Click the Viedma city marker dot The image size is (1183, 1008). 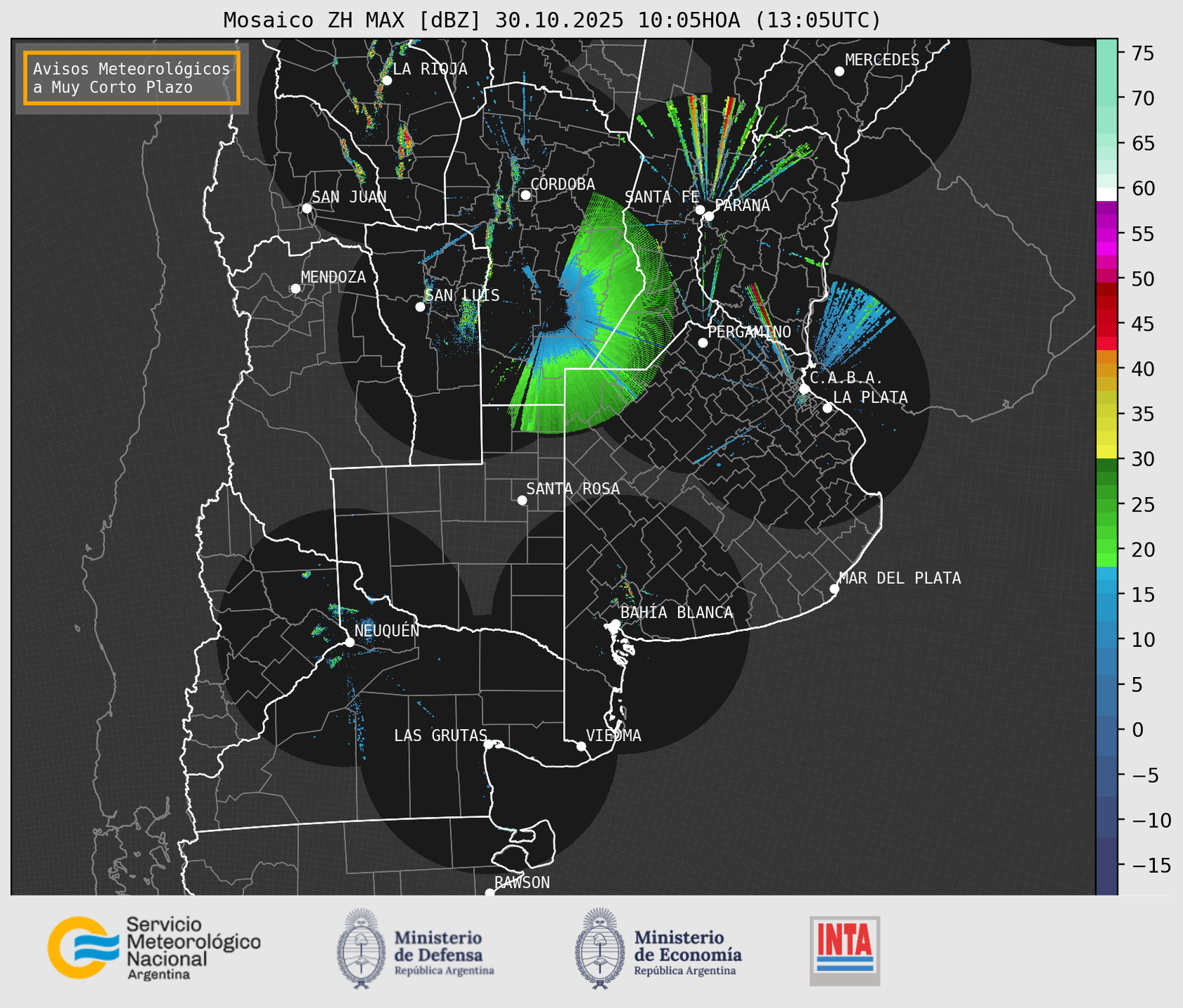(x=581, y=746)
